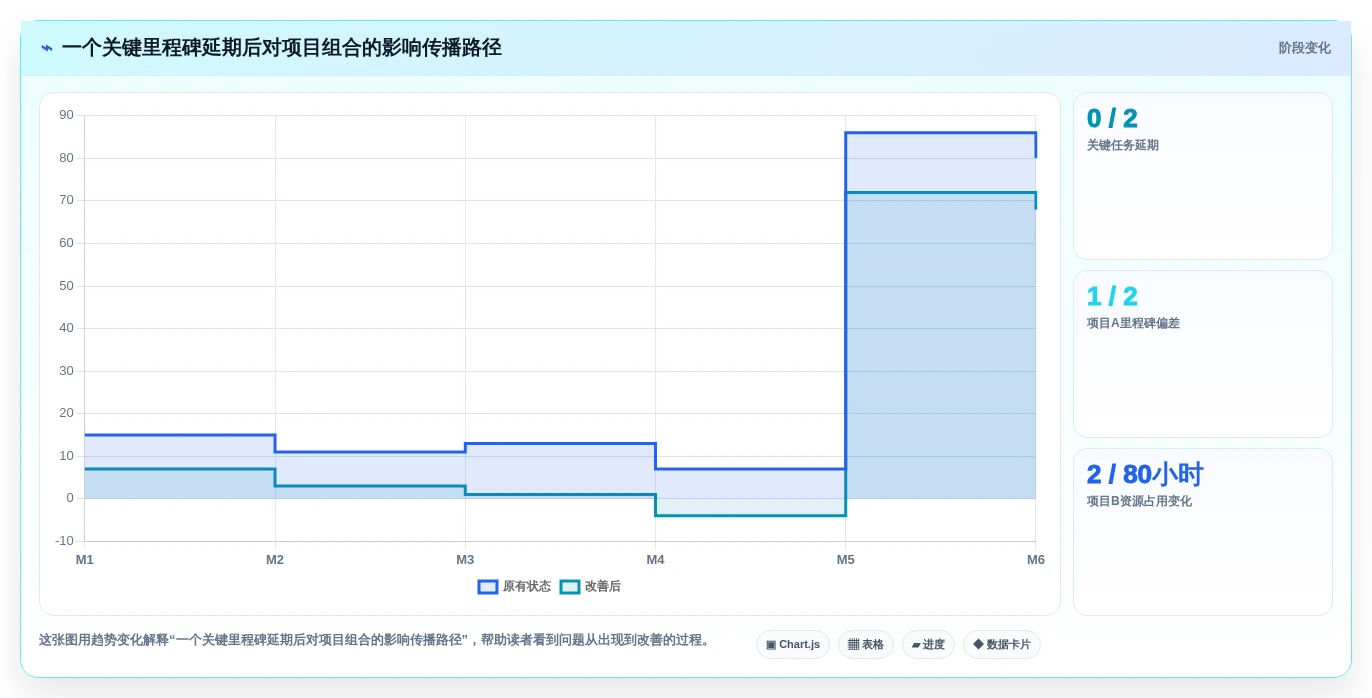
Task: Click the -10 y-axis value
Action: [64, 541]
